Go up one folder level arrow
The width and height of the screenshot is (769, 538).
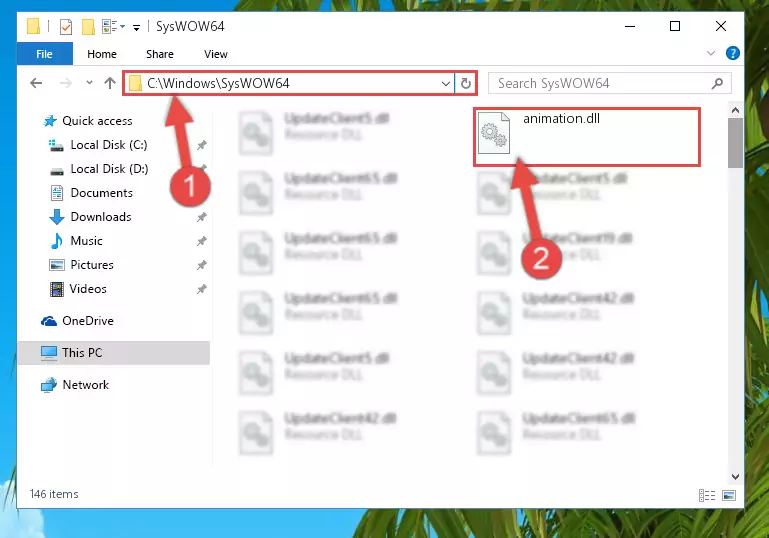[110, 83]
